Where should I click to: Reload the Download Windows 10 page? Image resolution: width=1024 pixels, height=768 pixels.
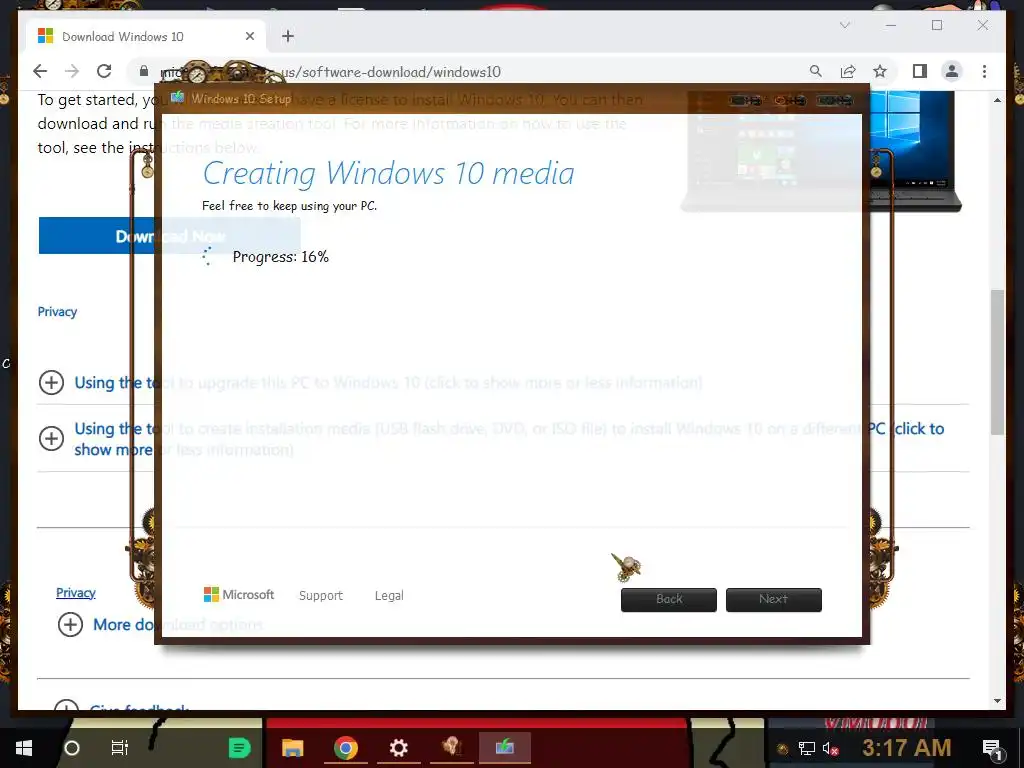[104, 71]
